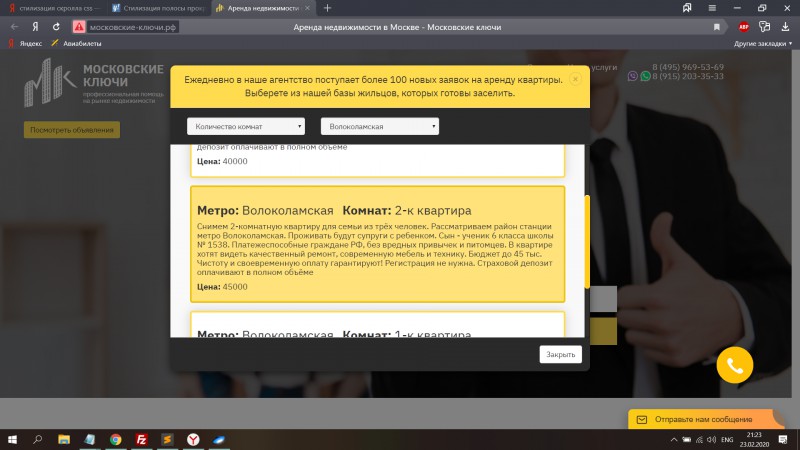The width and height of the screenshot is (800, 450).
Task: Open WhatsApp contact icon
Action: [645, 76]
